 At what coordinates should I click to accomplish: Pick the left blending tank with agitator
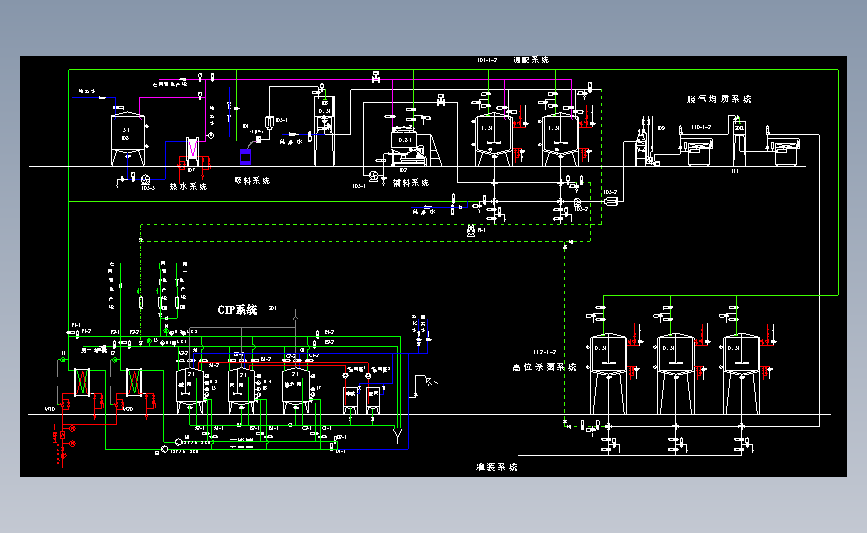[x=494, y=139]
